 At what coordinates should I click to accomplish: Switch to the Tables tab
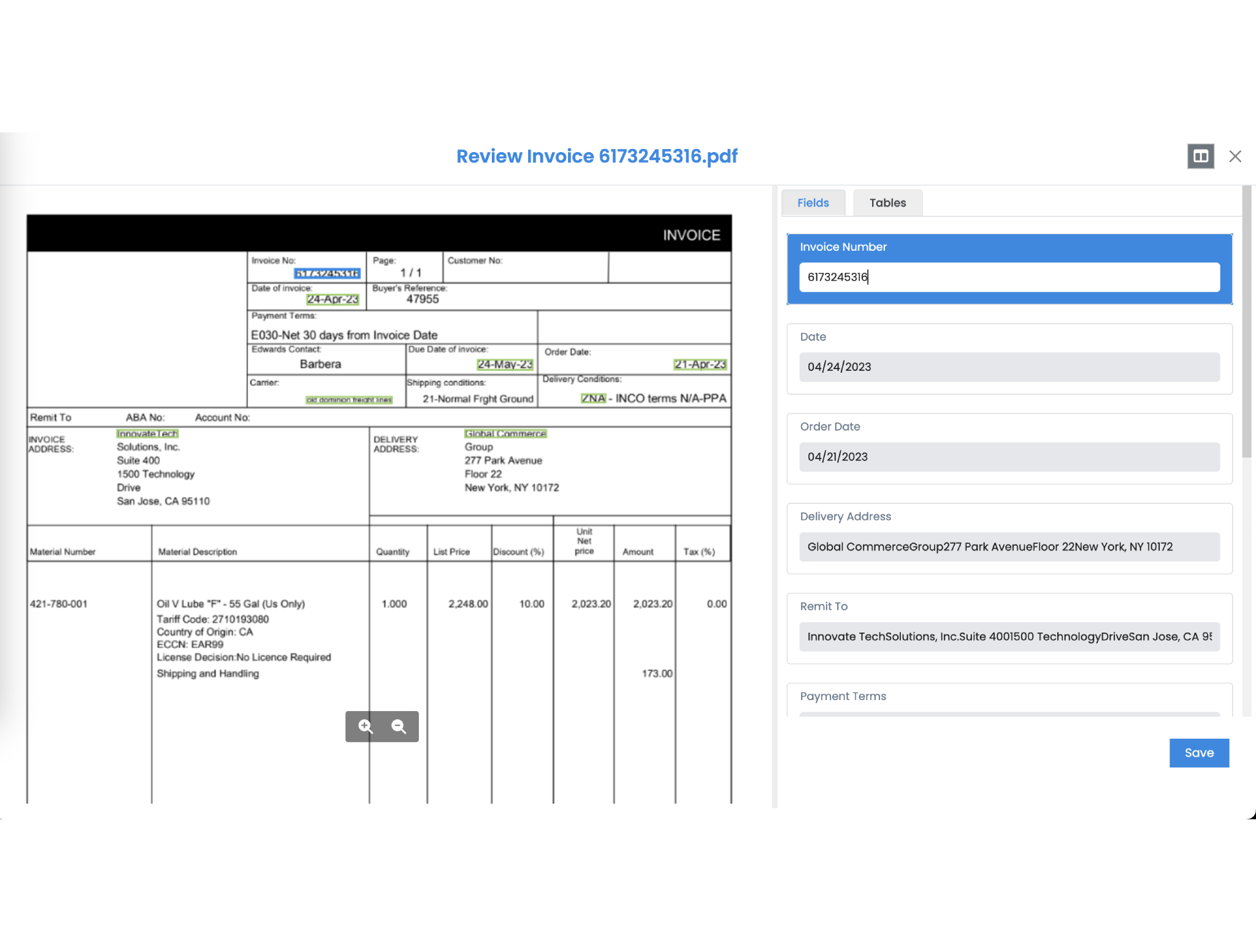click(x=887, y=202)
